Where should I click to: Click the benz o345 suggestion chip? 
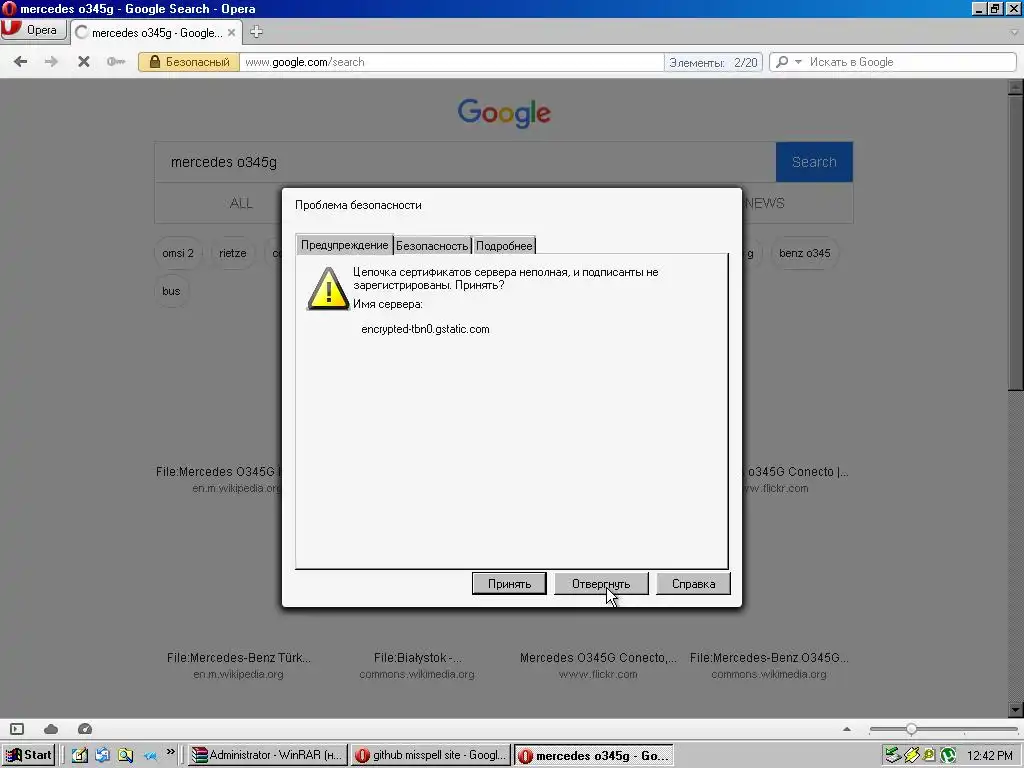(805, 253)
